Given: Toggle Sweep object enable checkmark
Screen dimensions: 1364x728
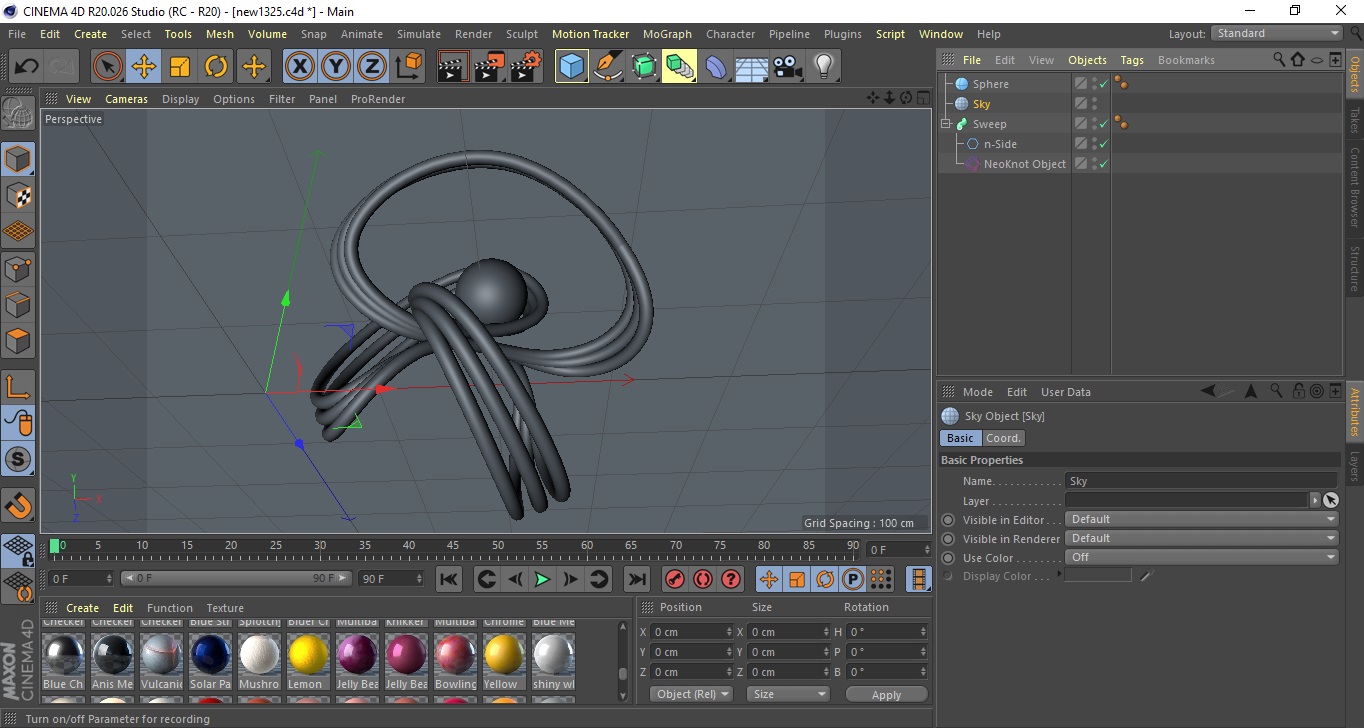Looking at the screenshot, I should [1103, 124].
